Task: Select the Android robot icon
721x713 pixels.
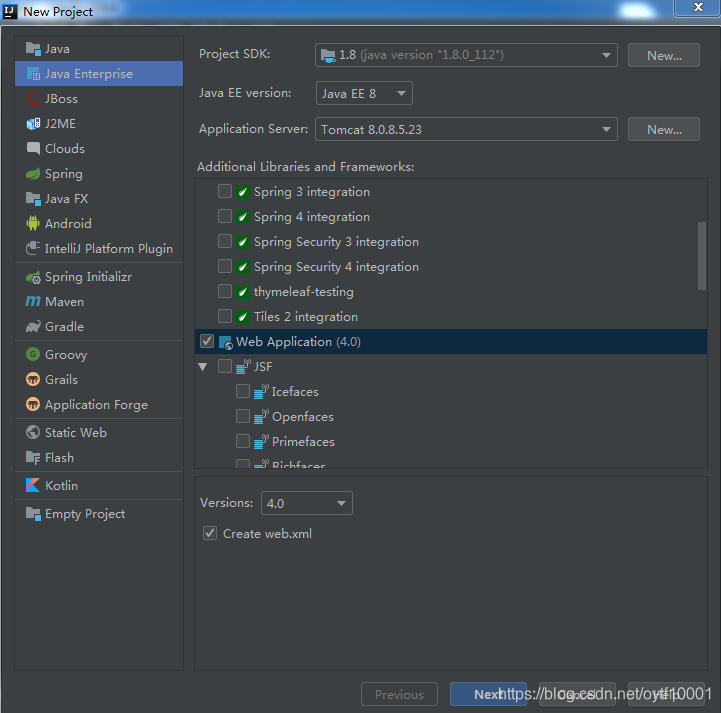Action: pyautogui.click(x=33, y=223)
